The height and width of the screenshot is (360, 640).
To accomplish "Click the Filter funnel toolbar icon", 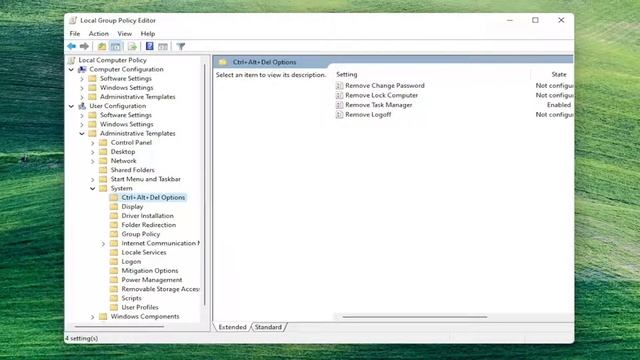I will (181, 46).
